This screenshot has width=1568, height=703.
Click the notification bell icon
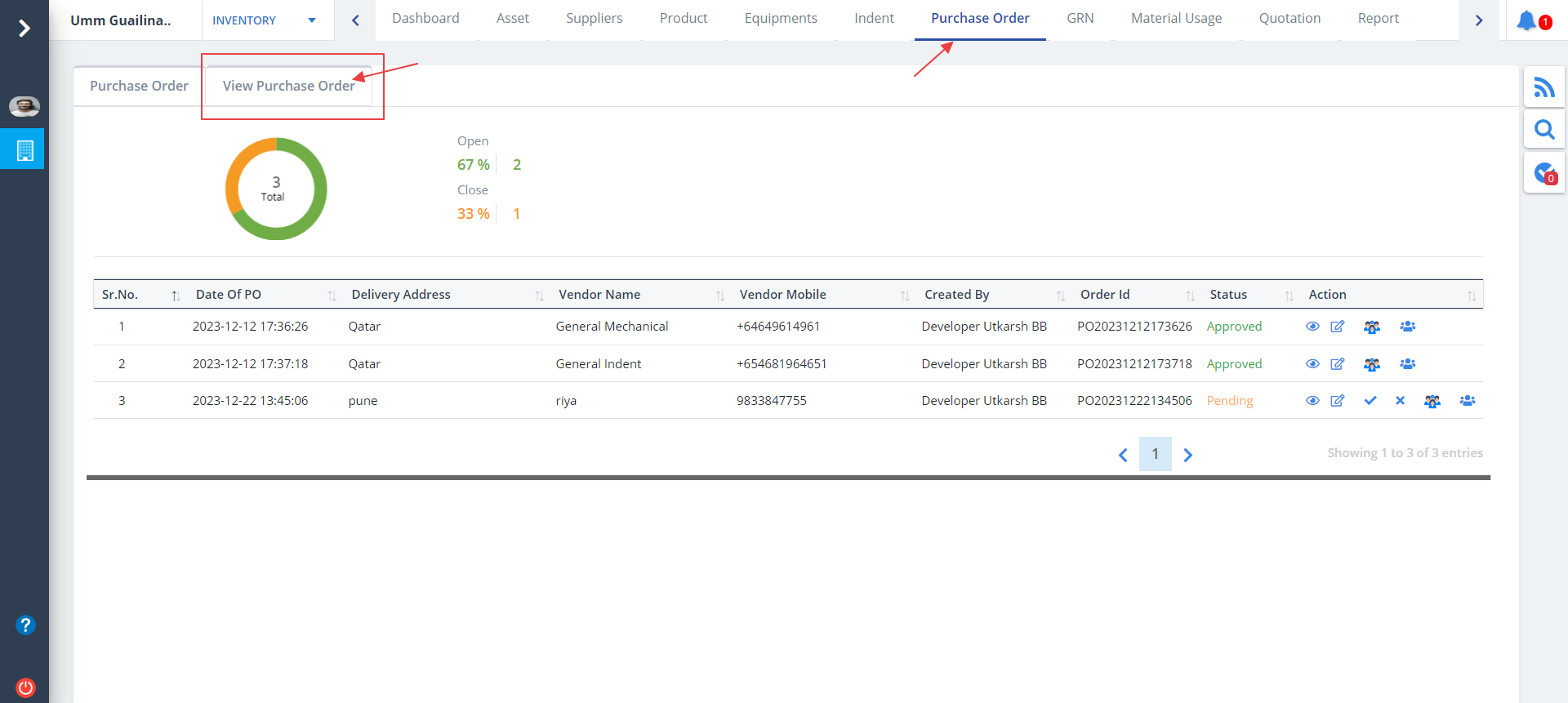(x=1526, y=20)
